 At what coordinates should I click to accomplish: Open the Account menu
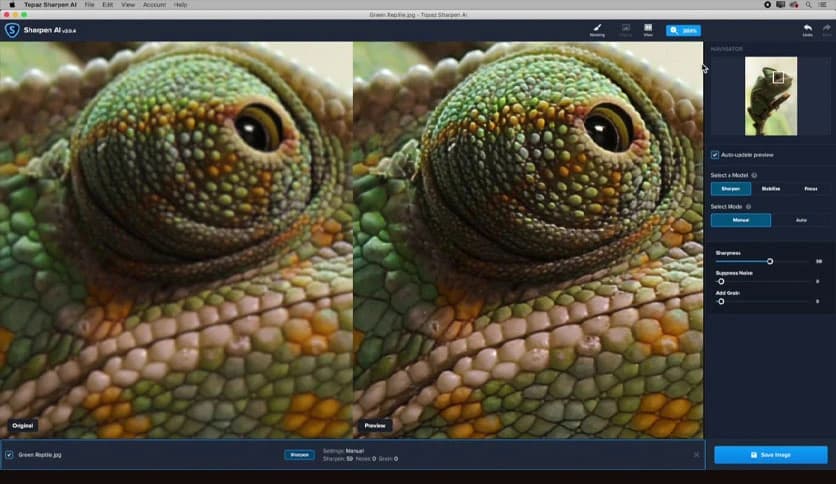154,5
